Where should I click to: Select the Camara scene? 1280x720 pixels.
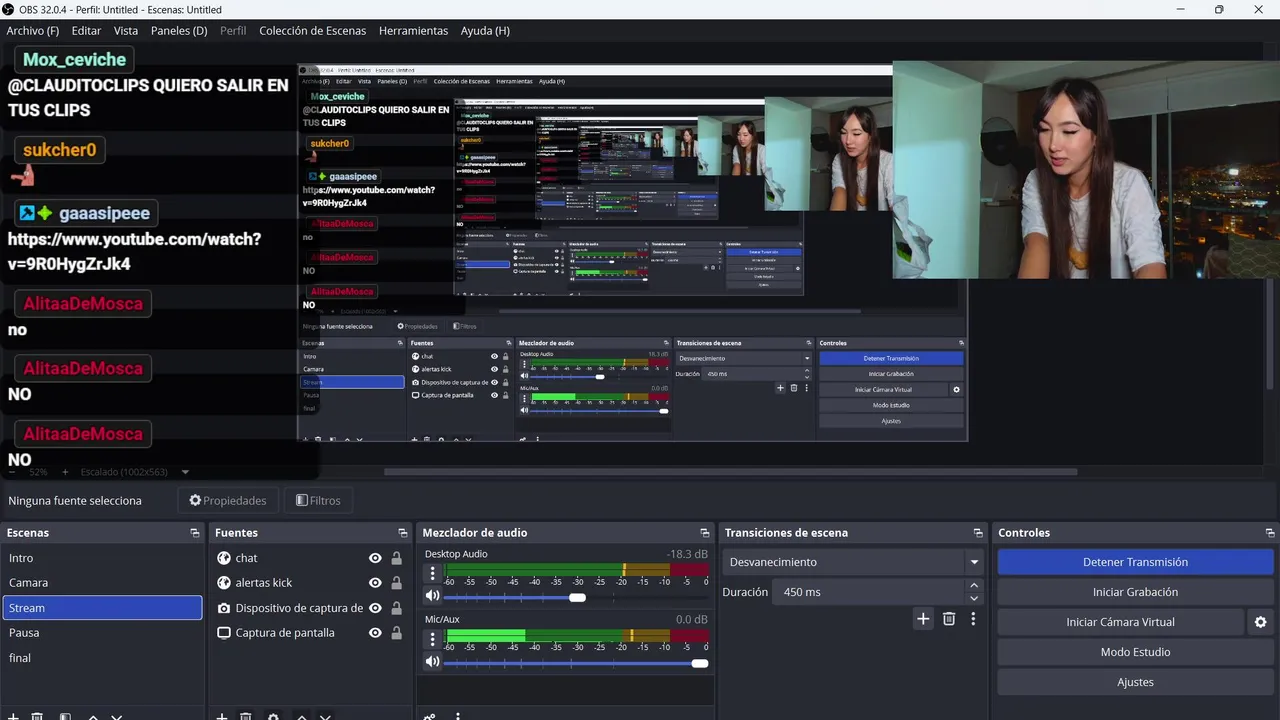point(102,583)
